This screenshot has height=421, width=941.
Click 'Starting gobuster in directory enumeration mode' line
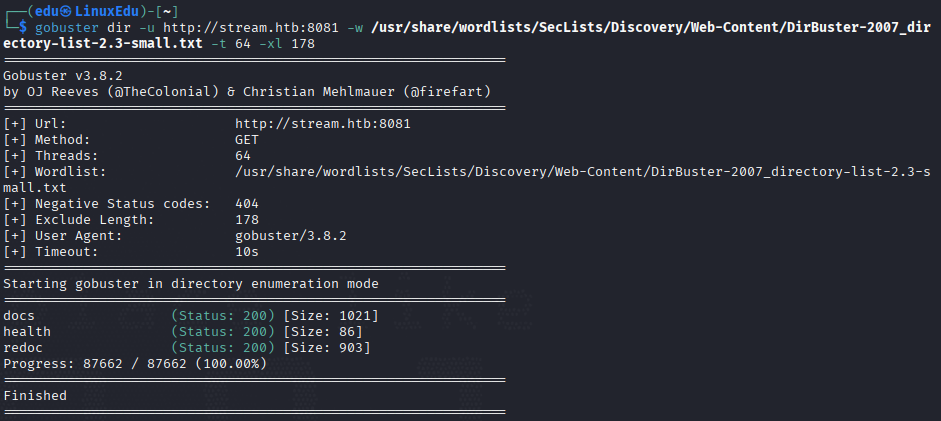[191, 284]
